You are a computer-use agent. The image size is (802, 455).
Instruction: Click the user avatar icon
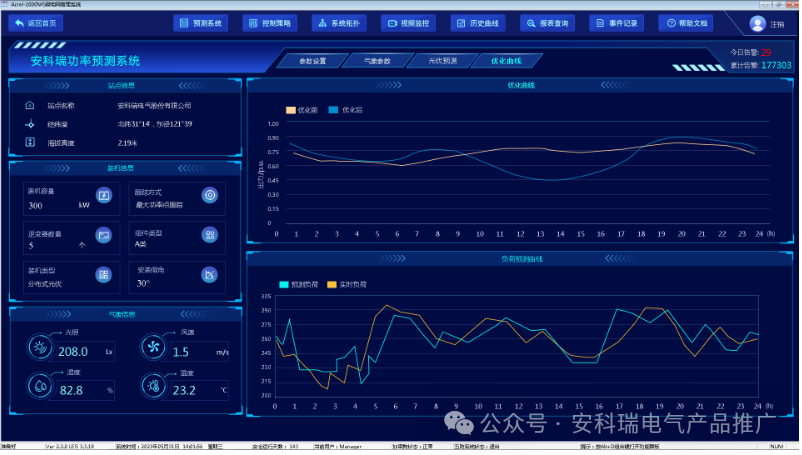[758, 24]
